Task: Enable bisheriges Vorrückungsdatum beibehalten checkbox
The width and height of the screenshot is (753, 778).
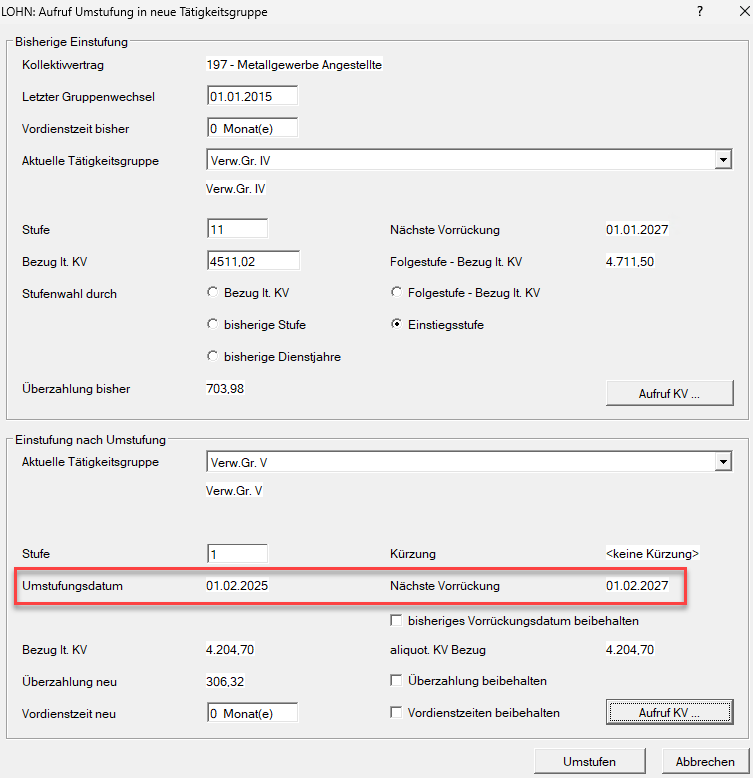Action: 397,621
